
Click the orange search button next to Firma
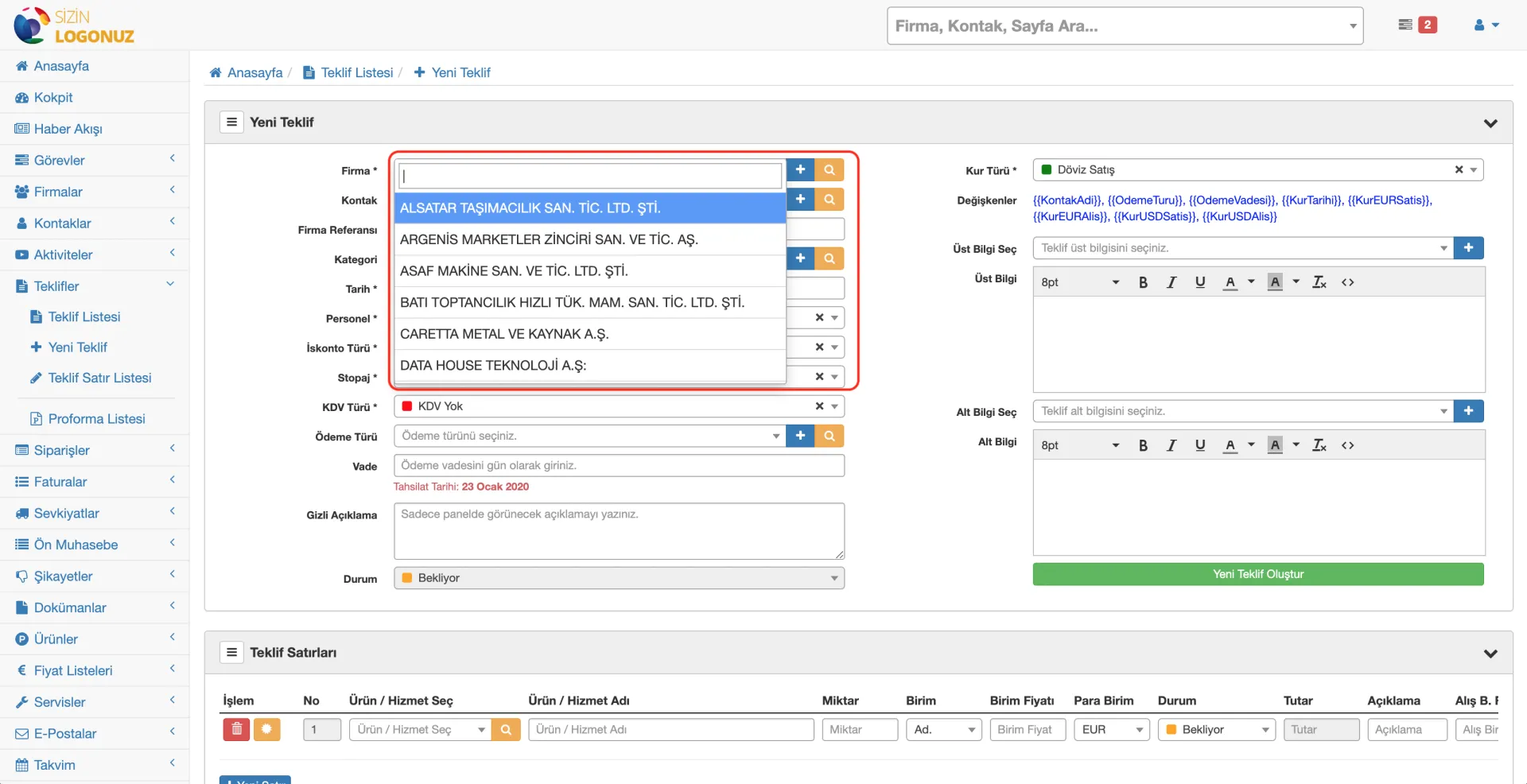pos(830,170)
